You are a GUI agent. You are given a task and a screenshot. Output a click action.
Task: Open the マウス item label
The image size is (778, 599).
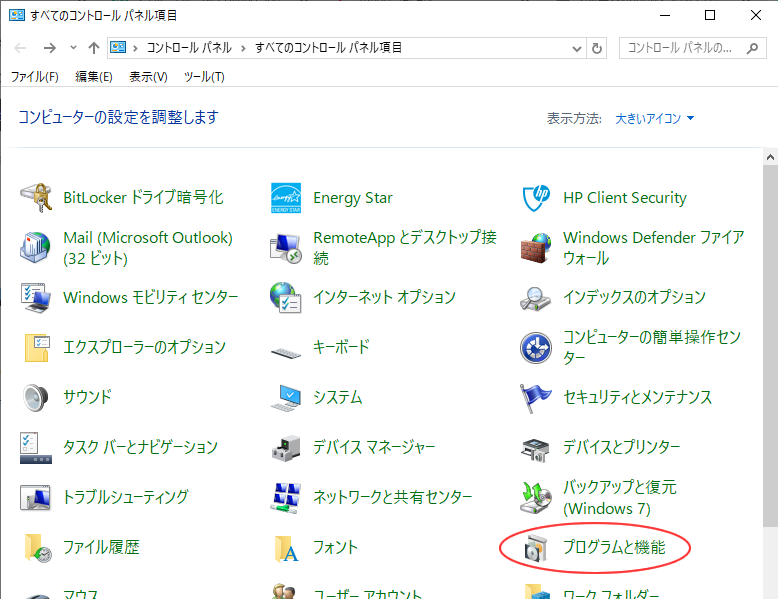coord(81,594)
